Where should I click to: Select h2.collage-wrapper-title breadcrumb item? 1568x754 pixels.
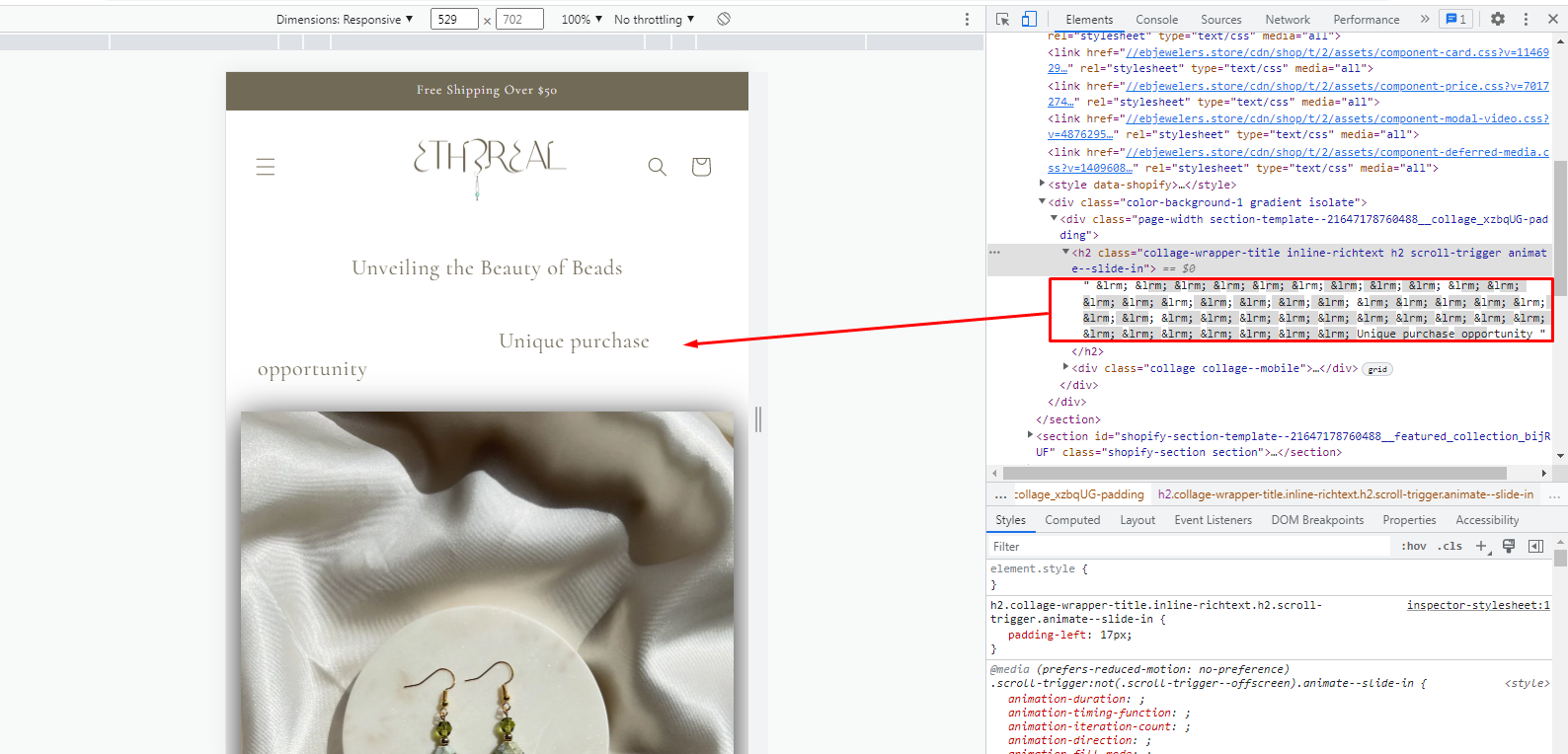coord(1346,494)
